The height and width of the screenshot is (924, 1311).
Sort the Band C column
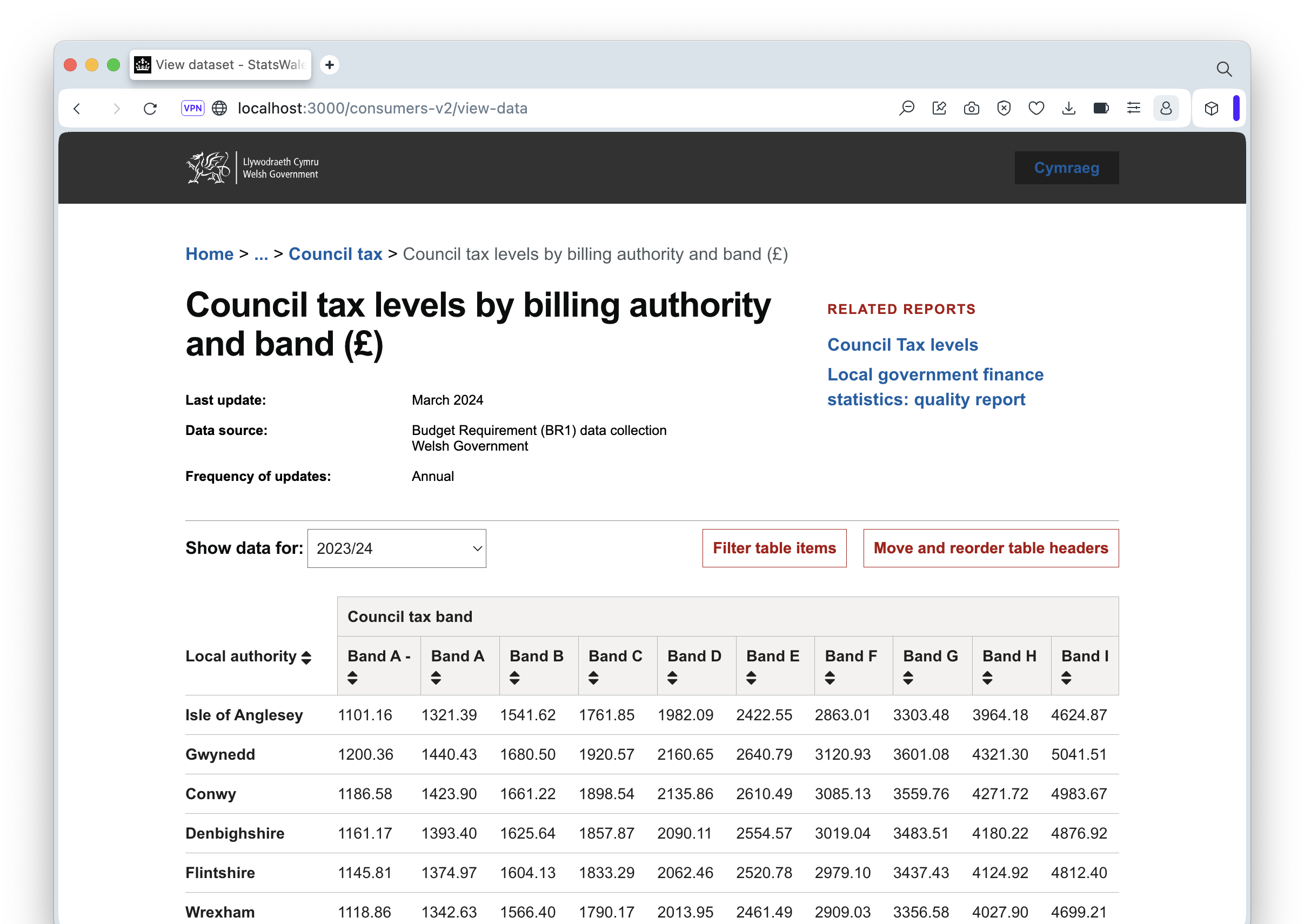tap(593, 678)
